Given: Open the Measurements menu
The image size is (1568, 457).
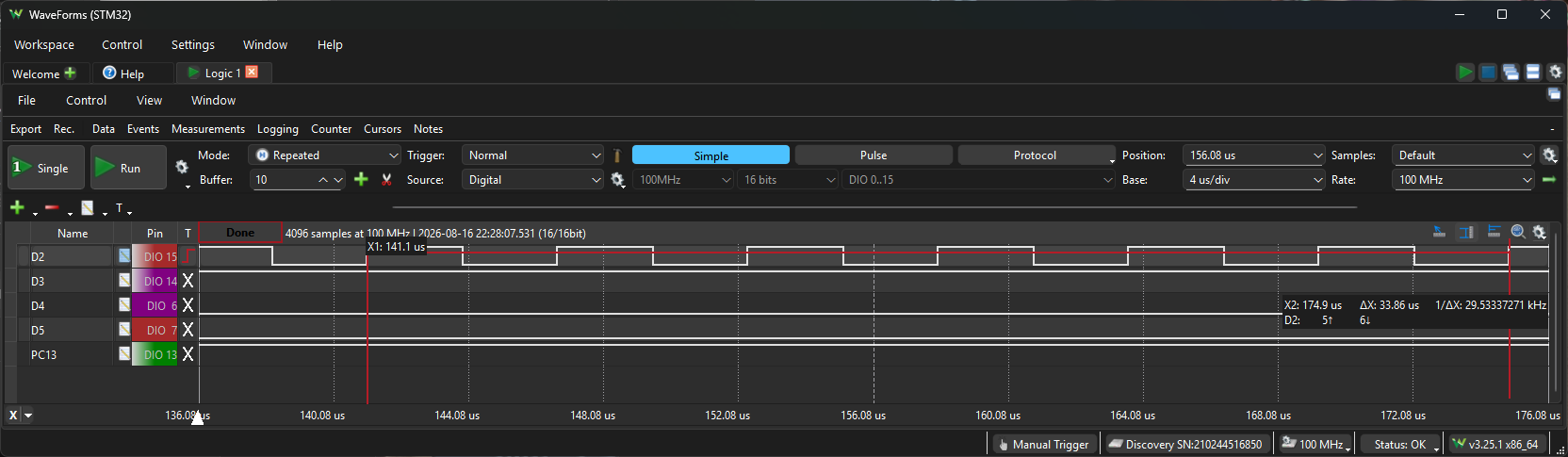Looking at the screenshot, I should pyautogui.click(x=208, y=129).
